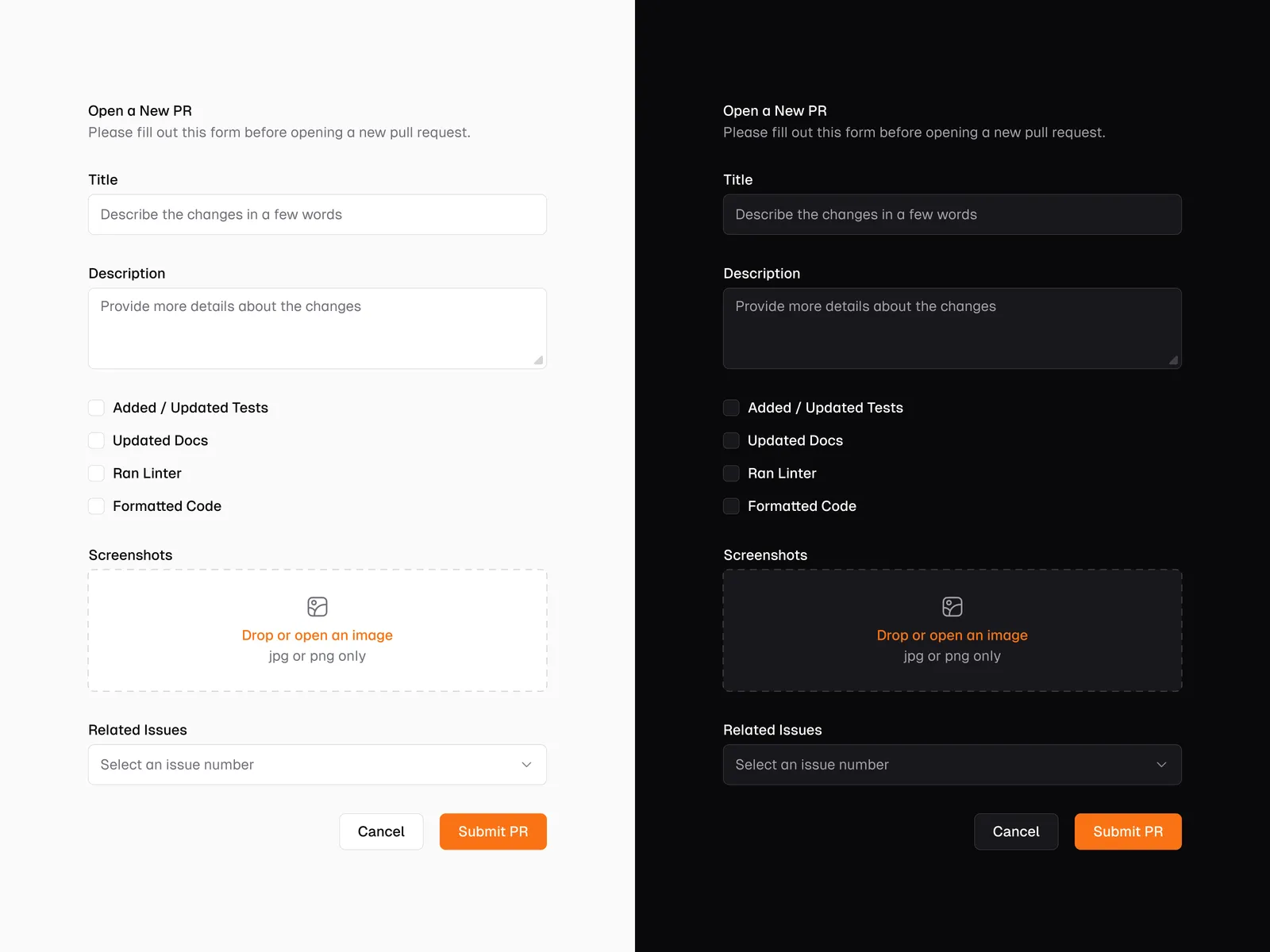Click Cancel button in light form
This screenshot has height=952, width=1270.
[381, 831]
